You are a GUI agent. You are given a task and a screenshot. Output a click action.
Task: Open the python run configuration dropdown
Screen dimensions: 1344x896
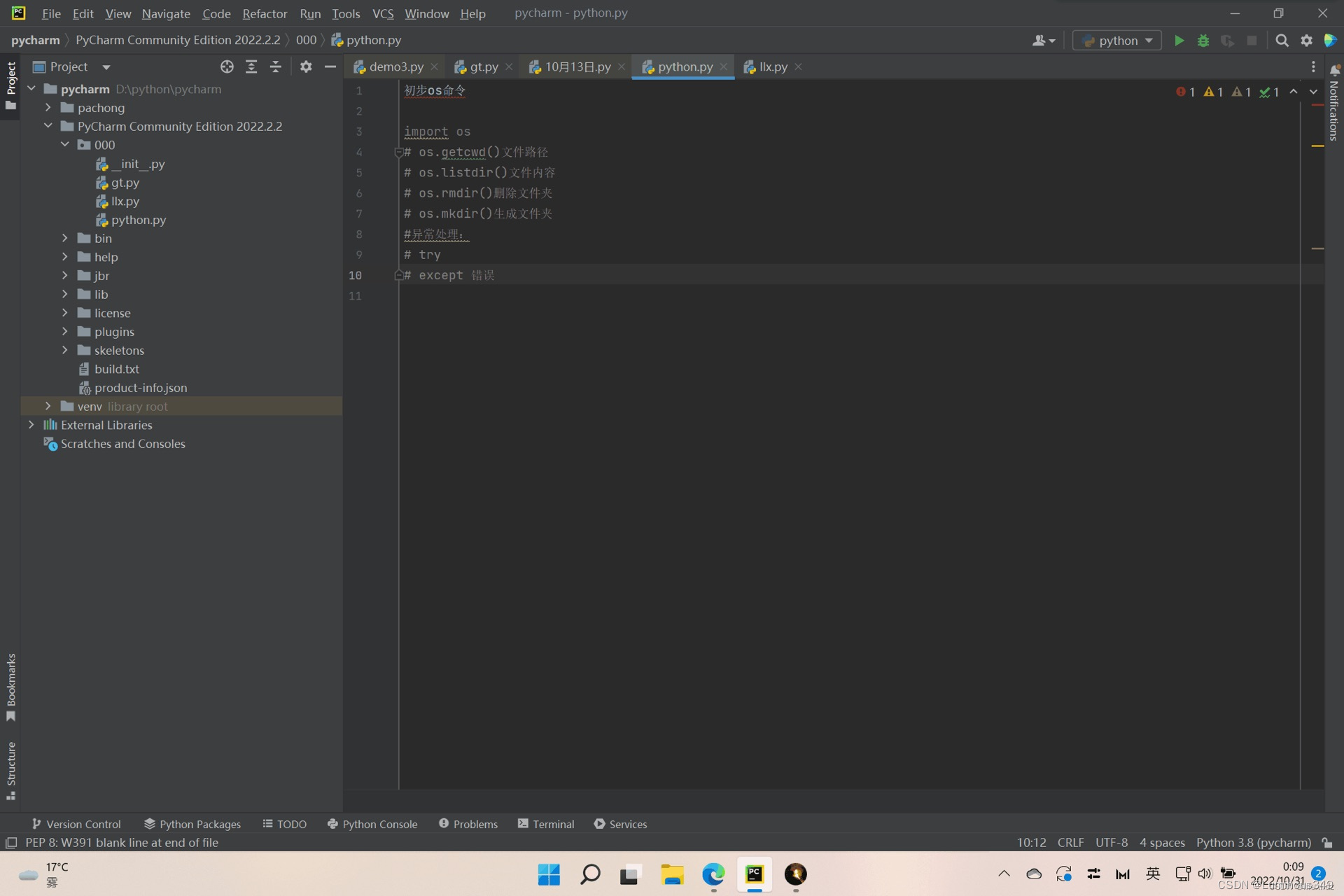(x=1117, y=41)
